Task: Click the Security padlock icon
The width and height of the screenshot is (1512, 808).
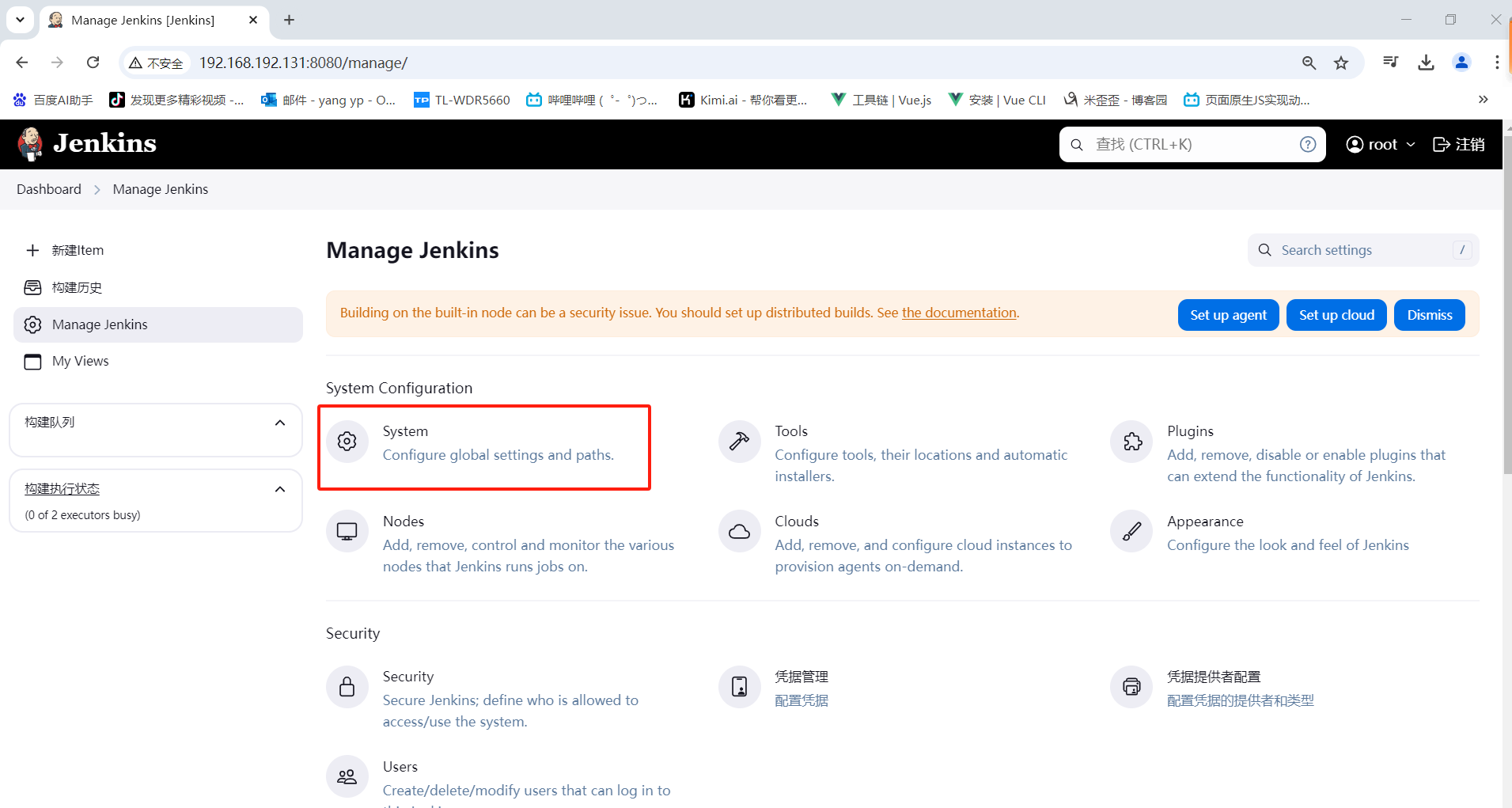Action: [x=347, y=687]
